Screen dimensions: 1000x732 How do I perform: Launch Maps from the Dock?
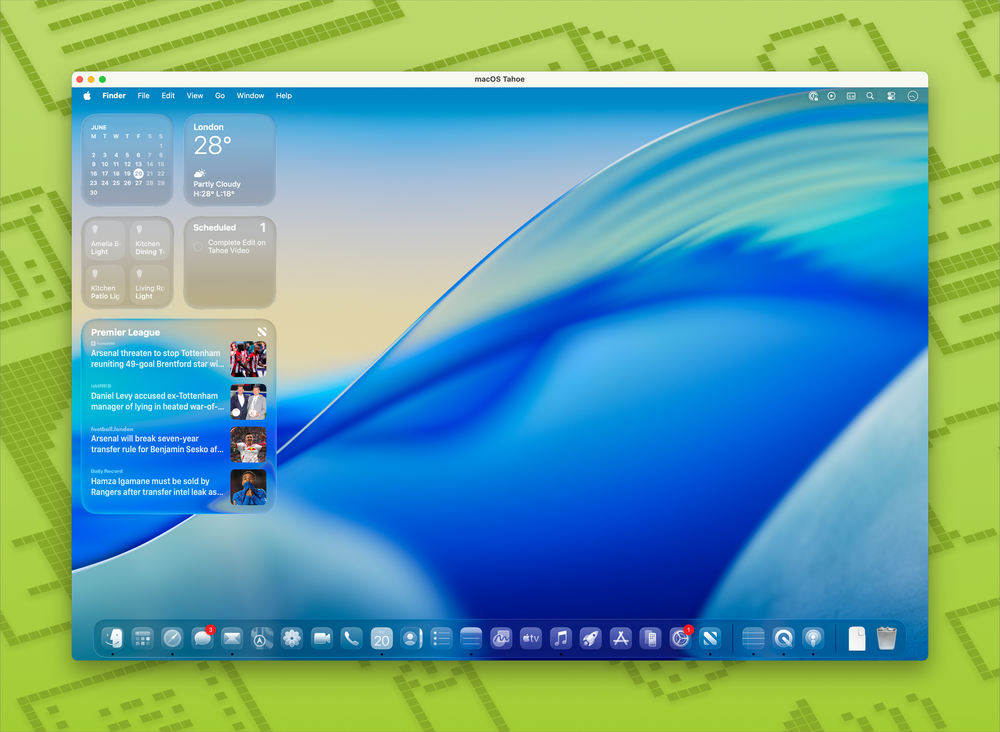click(x=261, y=638)
